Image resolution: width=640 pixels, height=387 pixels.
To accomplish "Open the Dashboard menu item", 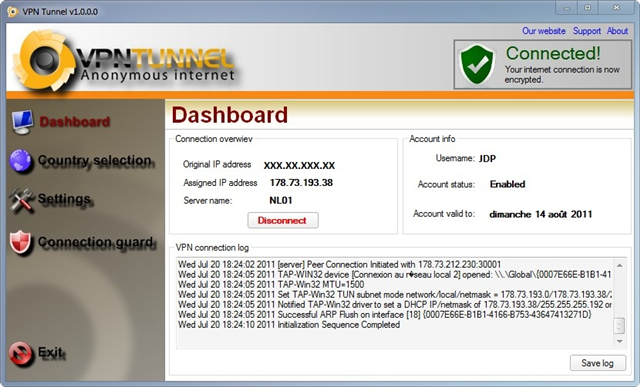I will click(75, 122).
